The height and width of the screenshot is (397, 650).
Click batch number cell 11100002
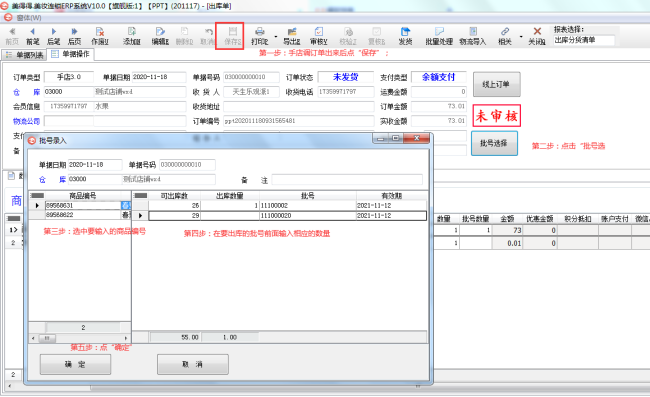(x=308, y=206)
